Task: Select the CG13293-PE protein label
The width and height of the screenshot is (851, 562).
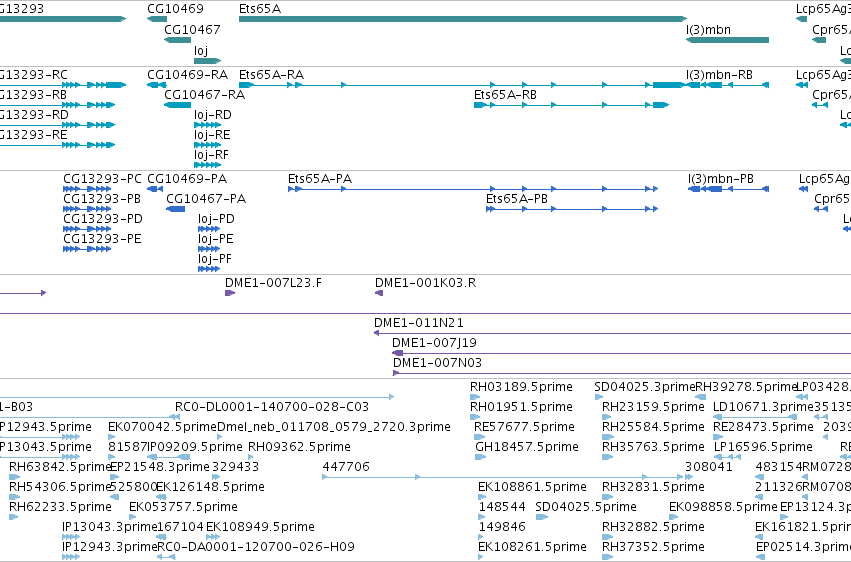Action: coord(102,239)
